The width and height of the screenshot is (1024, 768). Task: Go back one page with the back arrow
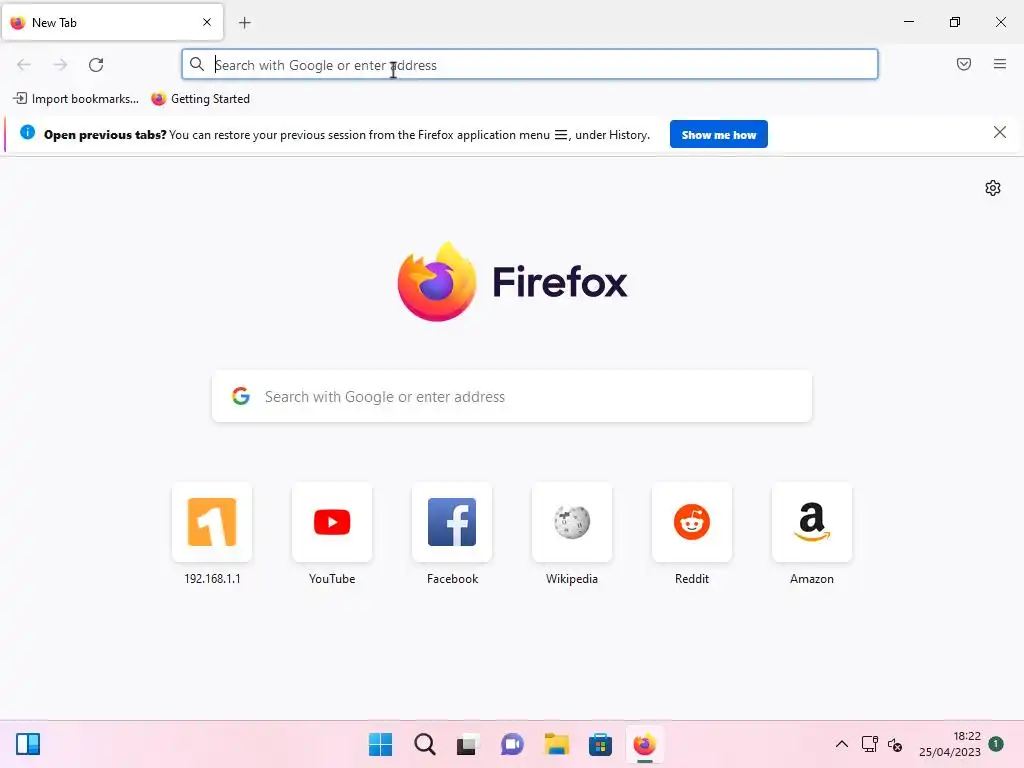[x=24, y=65]
